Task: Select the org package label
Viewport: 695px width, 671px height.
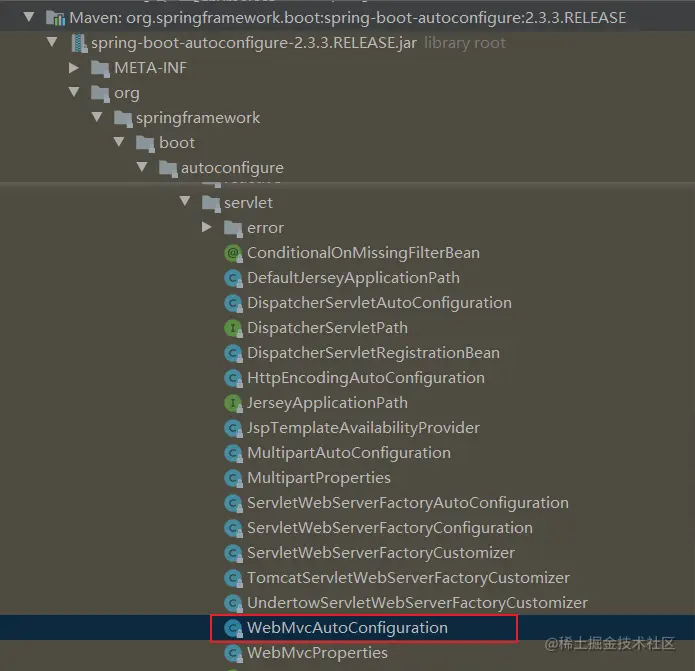Action: pos(127,94)
